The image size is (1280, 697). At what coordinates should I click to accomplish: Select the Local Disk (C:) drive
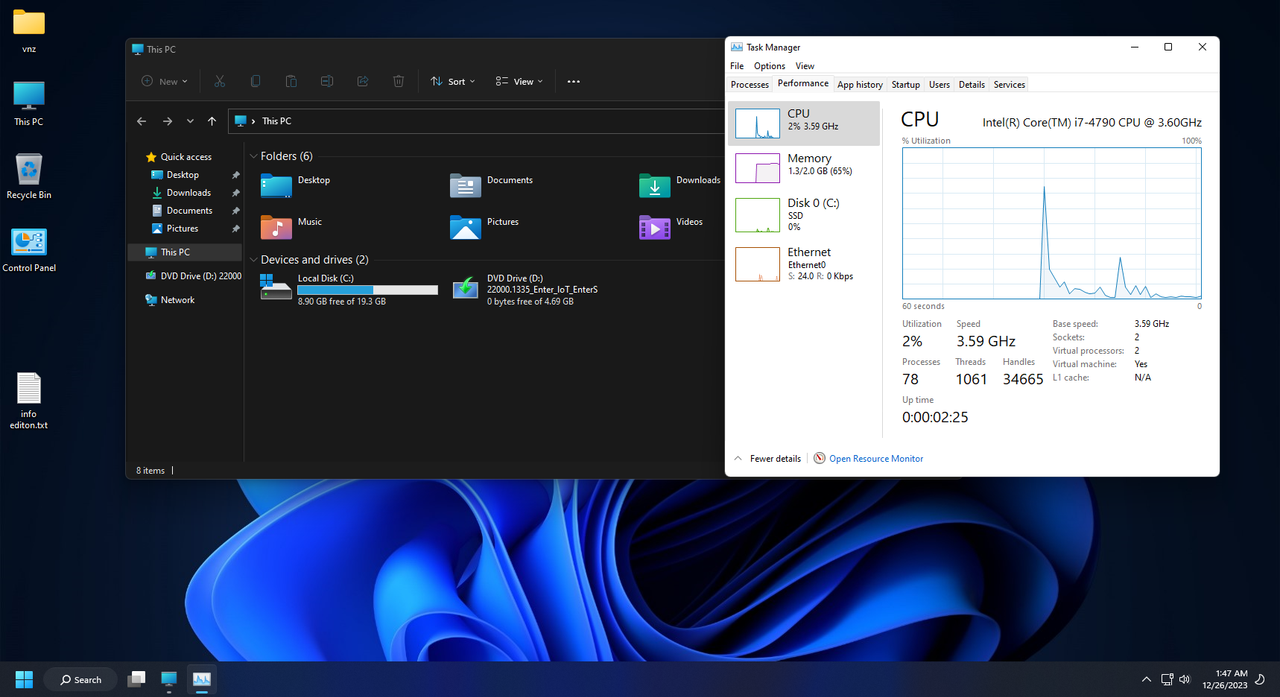[x=349, y=289]
